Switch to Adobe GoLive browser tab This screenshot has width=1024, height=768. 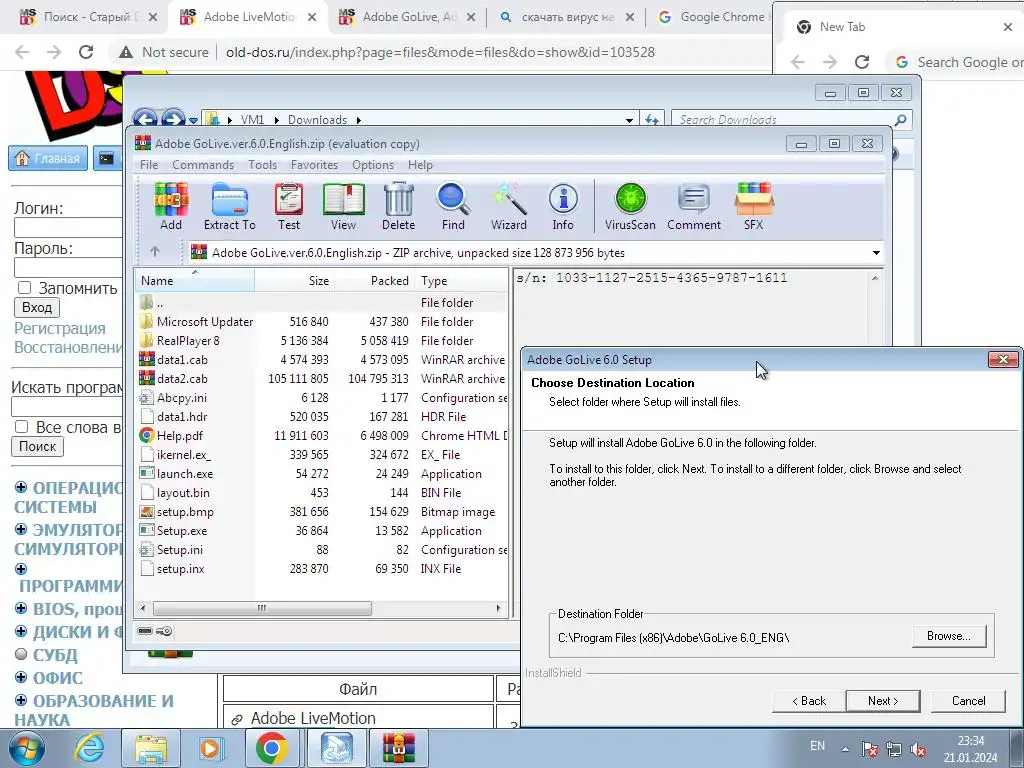pyautogui.click(x=408, y=17)
